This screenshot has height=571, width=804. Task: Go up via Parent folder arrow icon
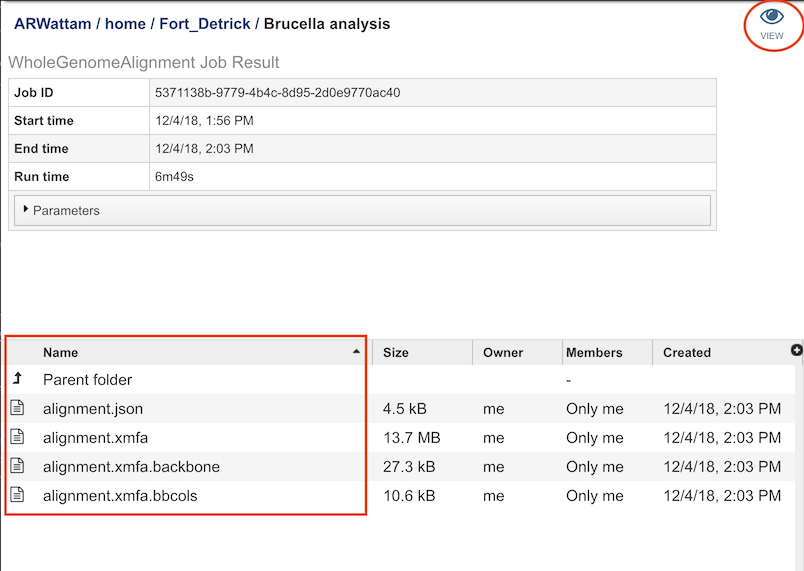pyautogui.click(x=17, y=378)
